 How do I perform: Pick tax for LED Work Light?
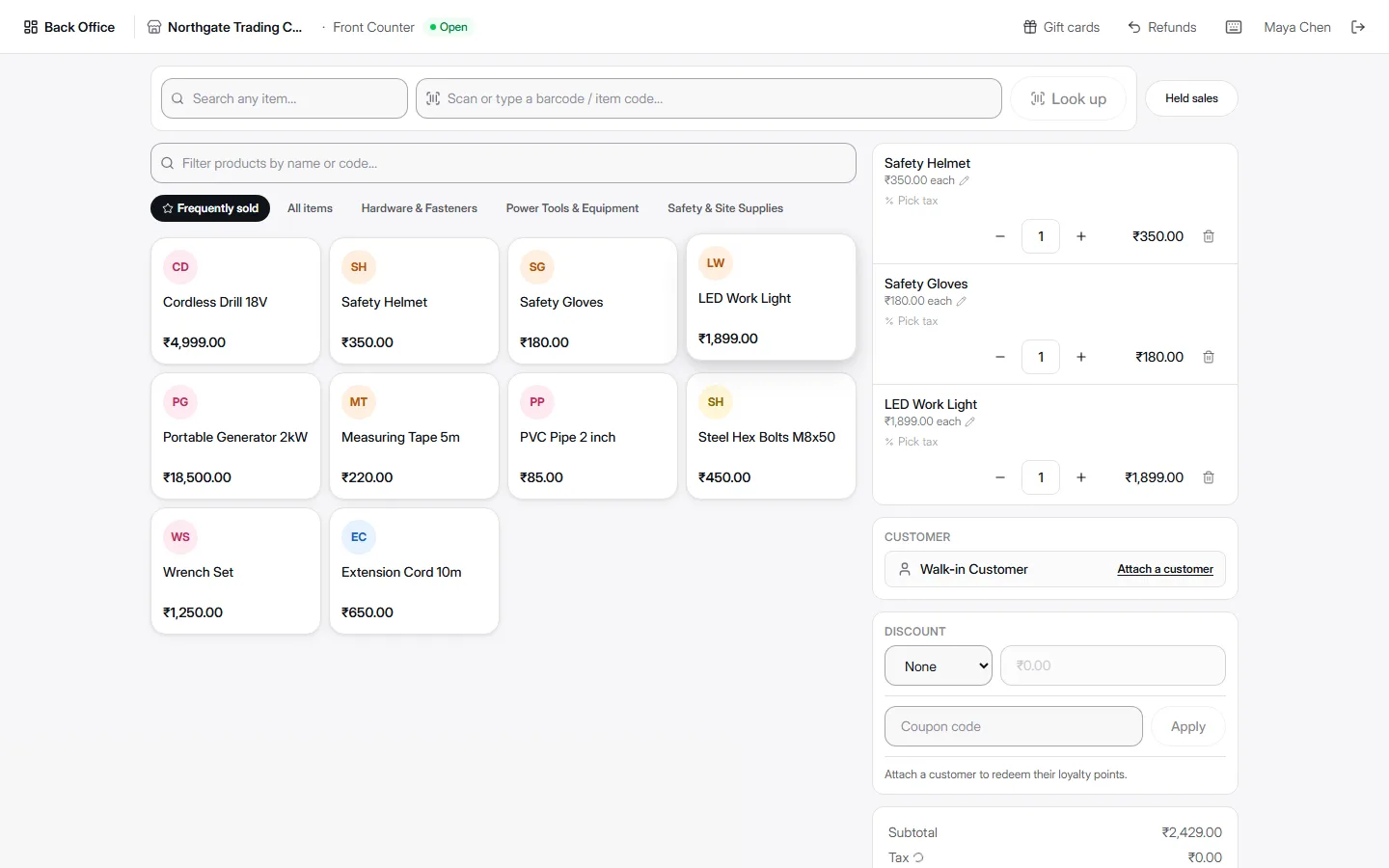[912, 442]
